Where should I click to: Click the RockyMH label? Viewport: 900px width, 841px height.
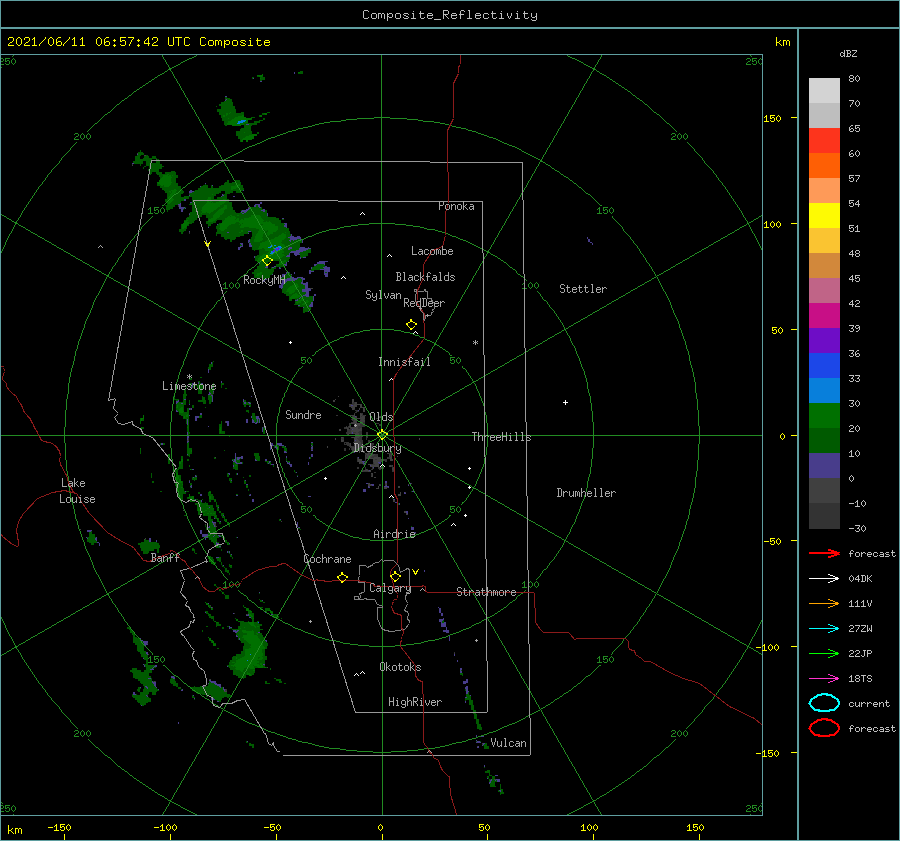click(264, 280)
